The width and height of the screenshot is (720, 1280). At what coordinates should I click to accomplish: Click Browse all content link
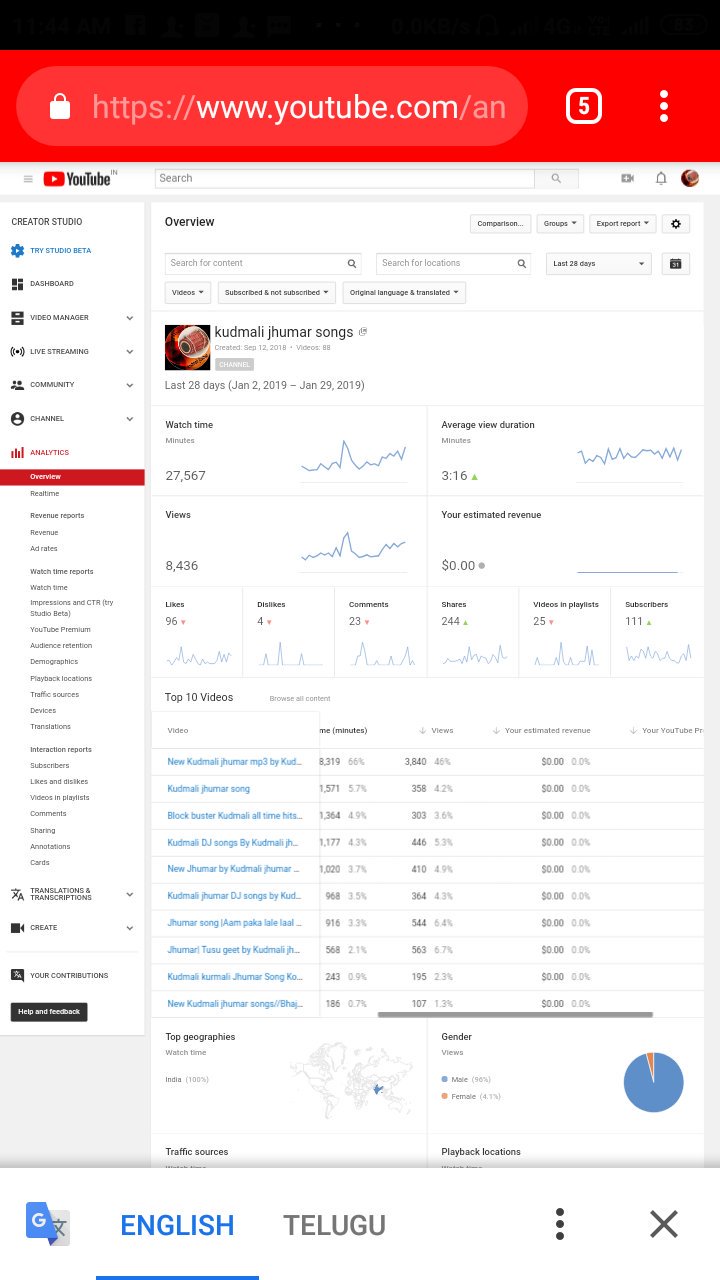[300, 698]
